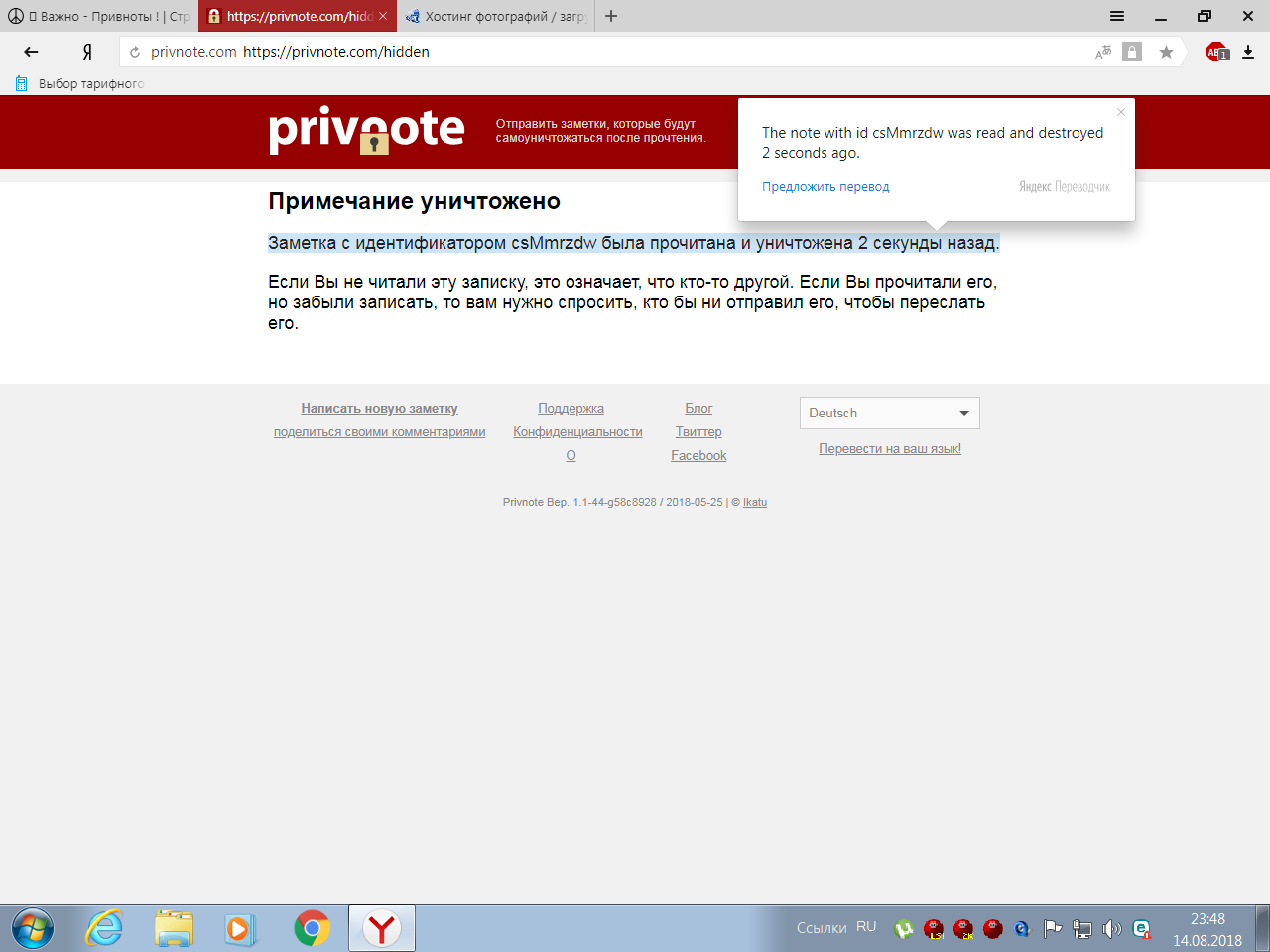Switch to the 'Важно - Привноты' tab
Viewport: 1270px width, 952px height.
99,16
